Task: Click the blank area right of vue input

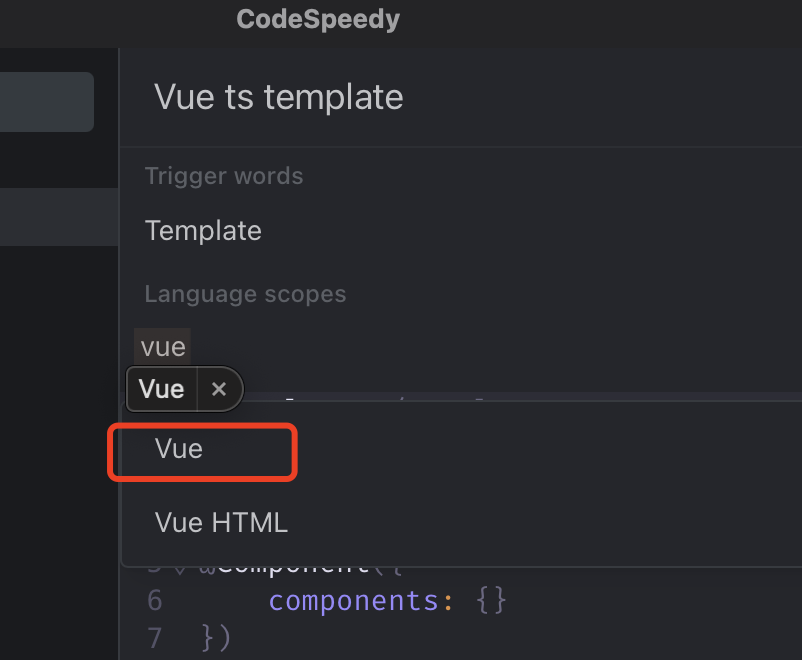Action: (496, 347)
